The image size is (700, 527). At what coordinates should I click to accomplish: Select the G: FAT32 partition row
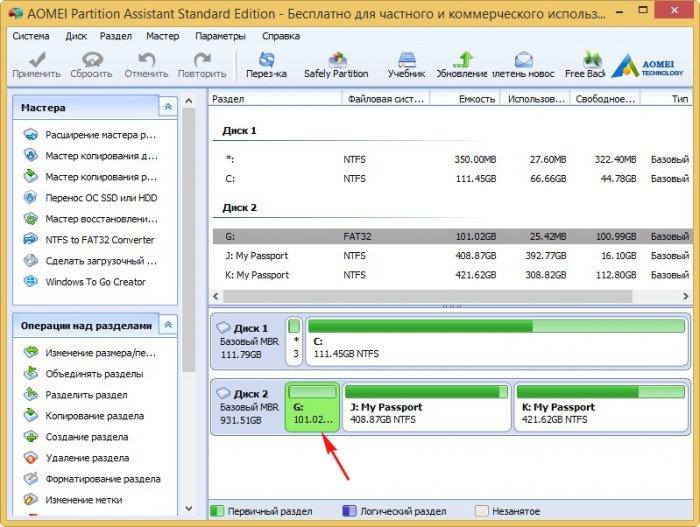pos(452,236)
